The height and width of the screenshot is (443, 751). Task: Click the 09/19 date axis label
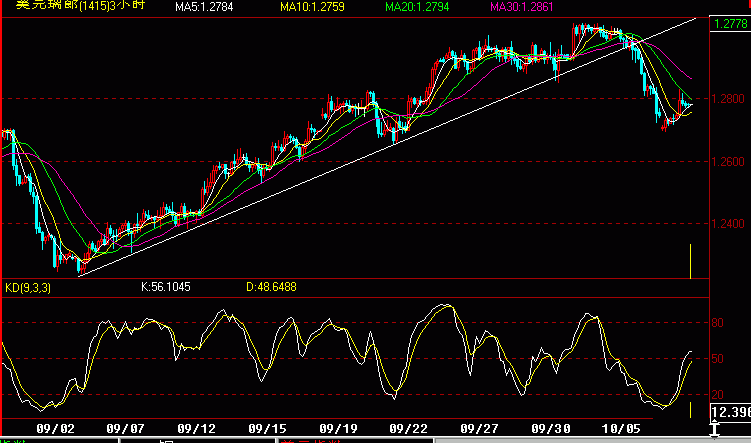pyautogui.click(x=338, y=429)
